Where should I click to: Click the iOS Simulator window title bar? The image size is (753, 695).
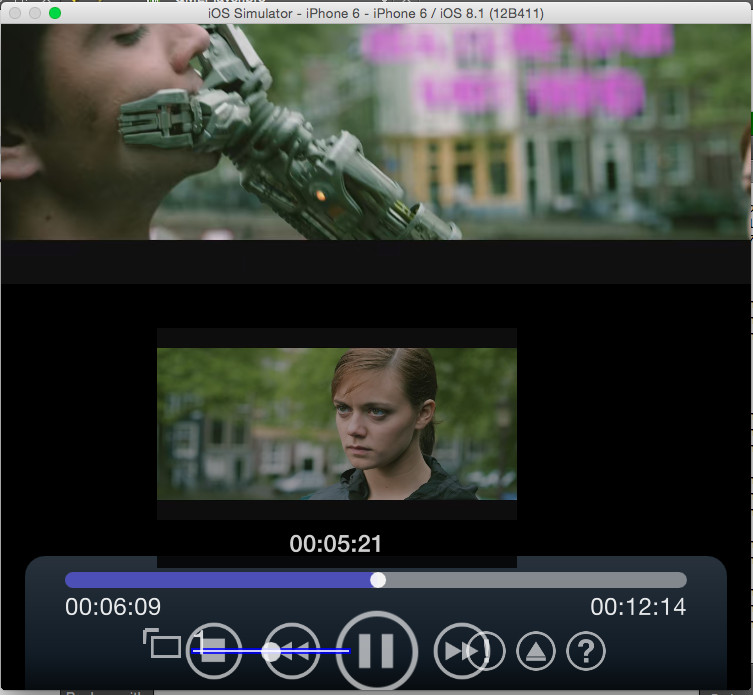coord(376,11)
